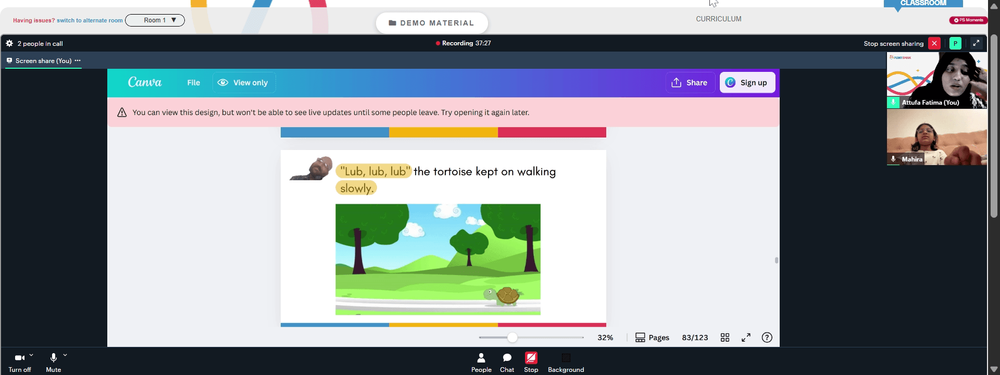The height and width of the screenshot is (375, 1000).
Task: Click the green P participant badge
Action: pos(955,43)
